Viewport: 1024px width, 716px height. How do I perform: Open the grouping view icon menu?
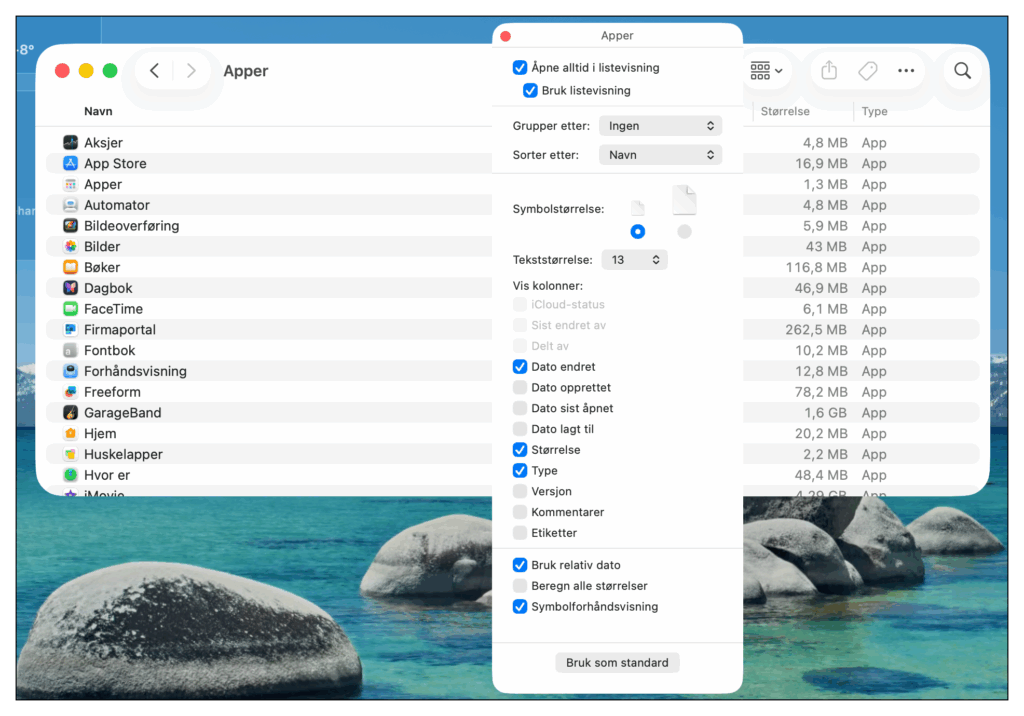(x=766, y=71)
